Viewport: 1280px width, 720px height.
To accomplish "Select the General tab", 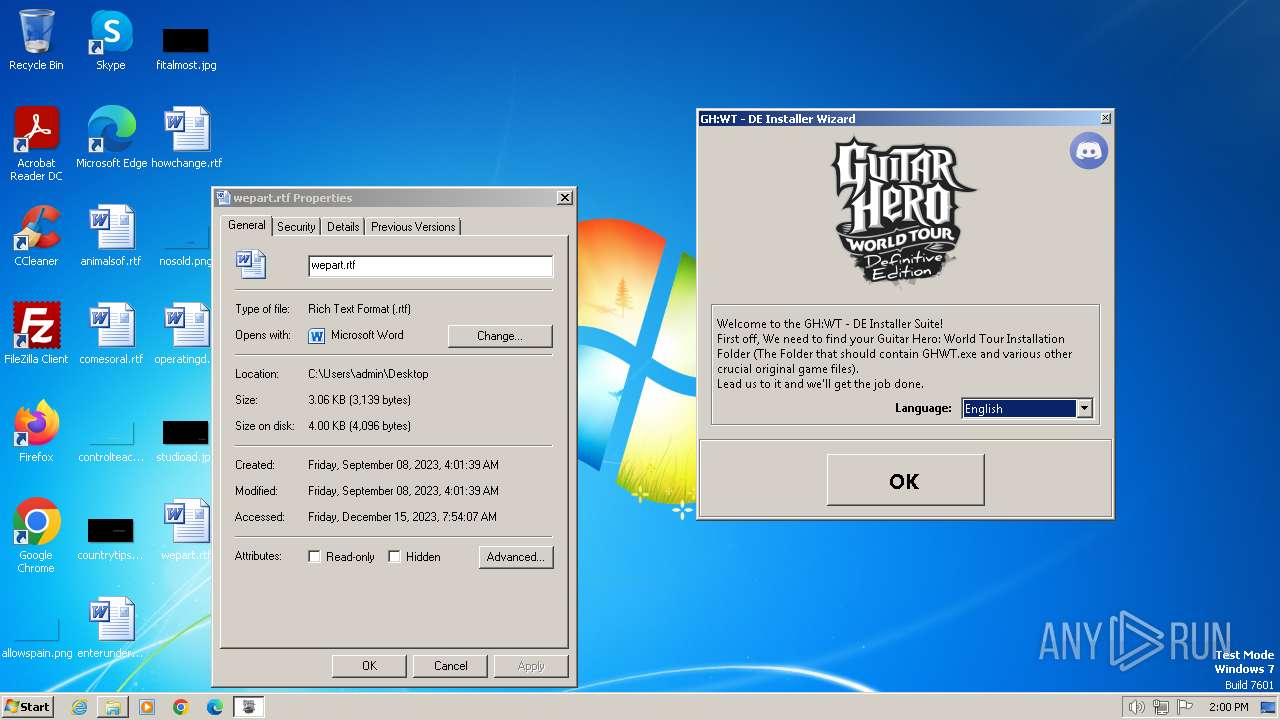I will tap(246, 225).
